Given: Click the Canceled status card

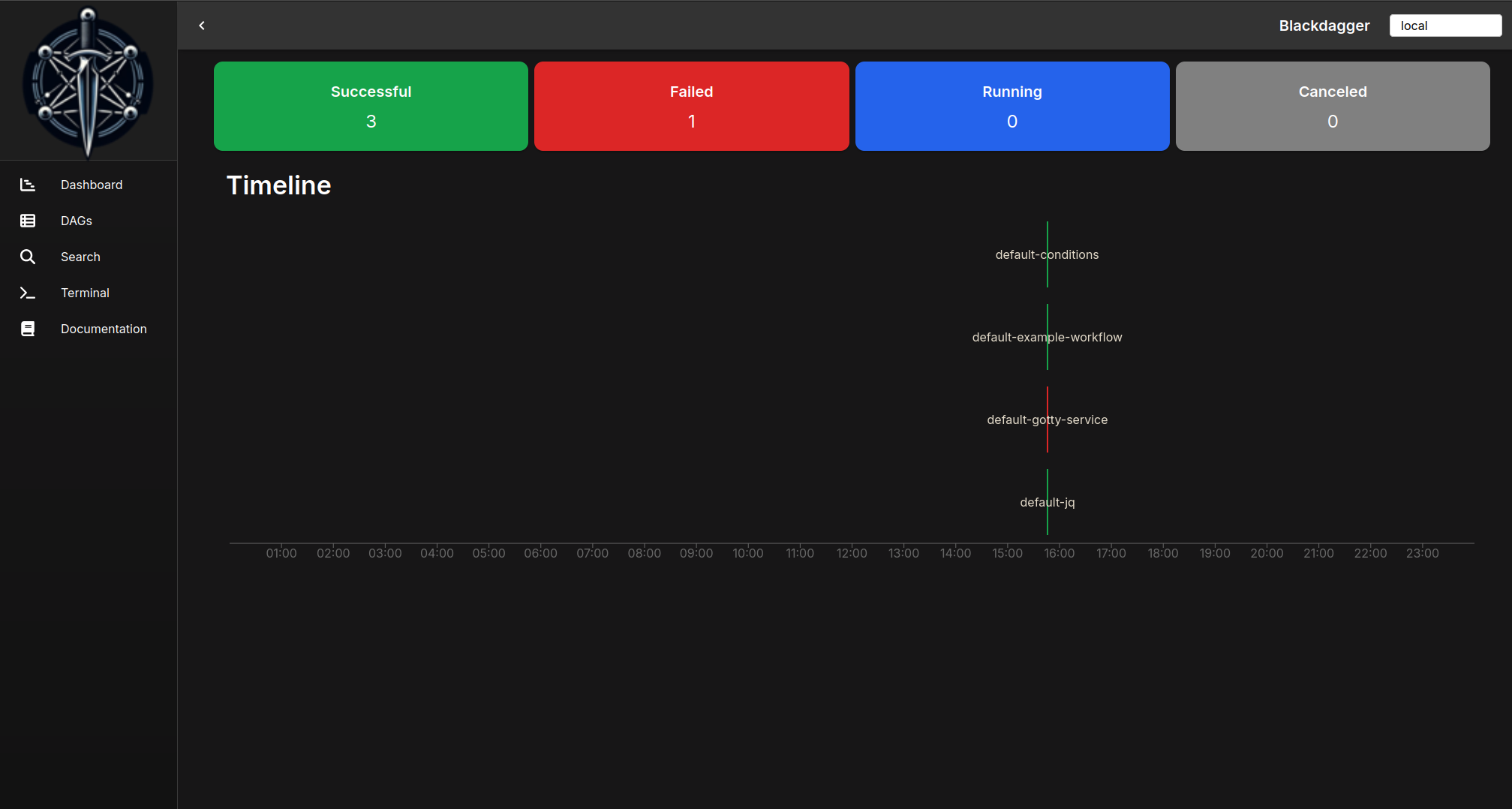Looking at the screenshot, I should coord(1333,106).
